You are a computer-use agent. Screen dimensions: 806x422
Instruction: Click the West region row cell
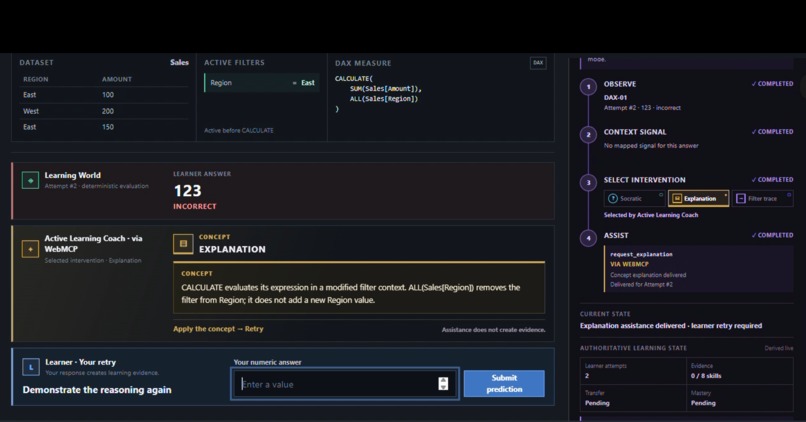[31, 111]
